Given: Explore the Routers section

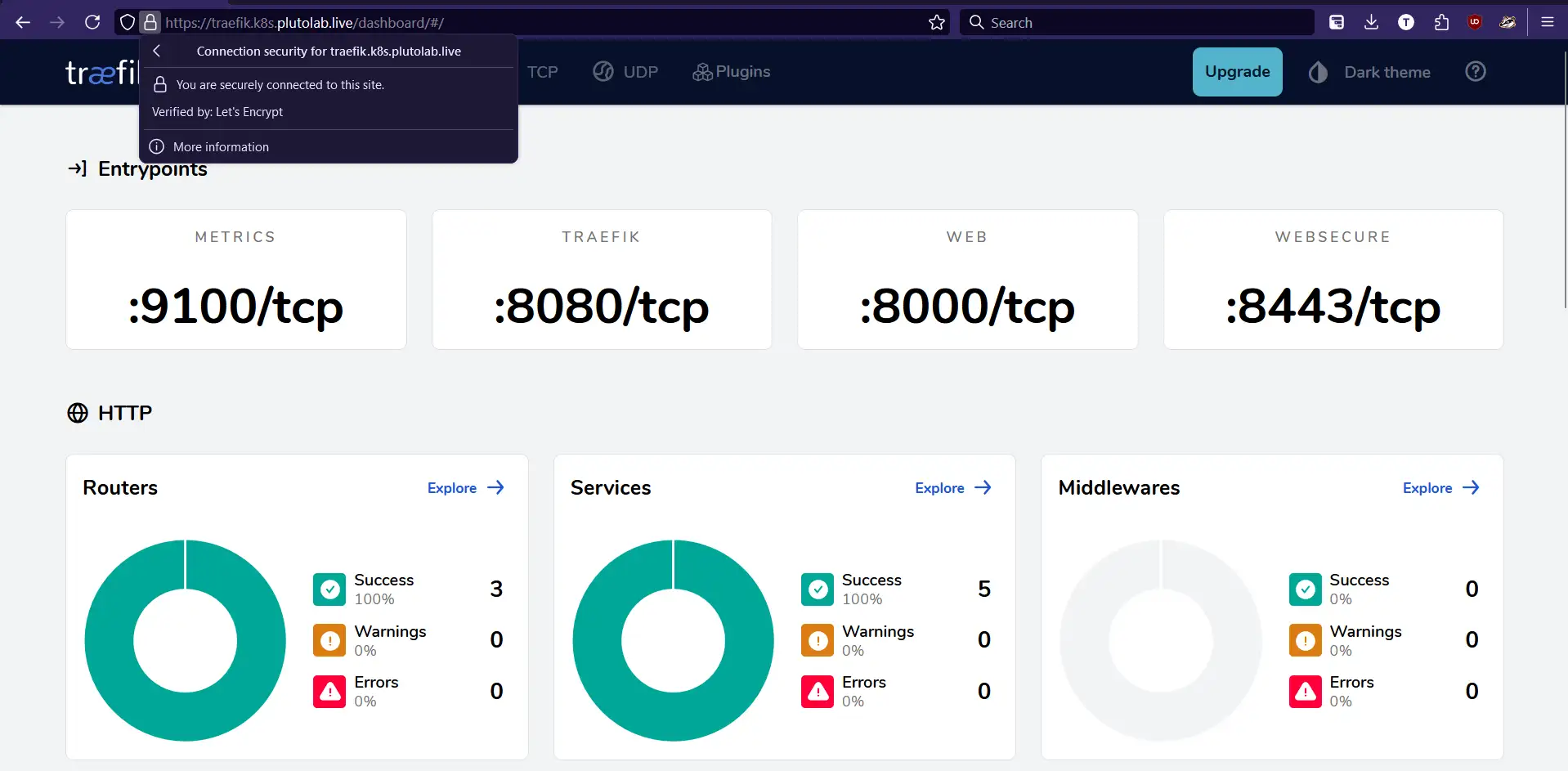Looking at the screenshot, I should coord(465,488).
